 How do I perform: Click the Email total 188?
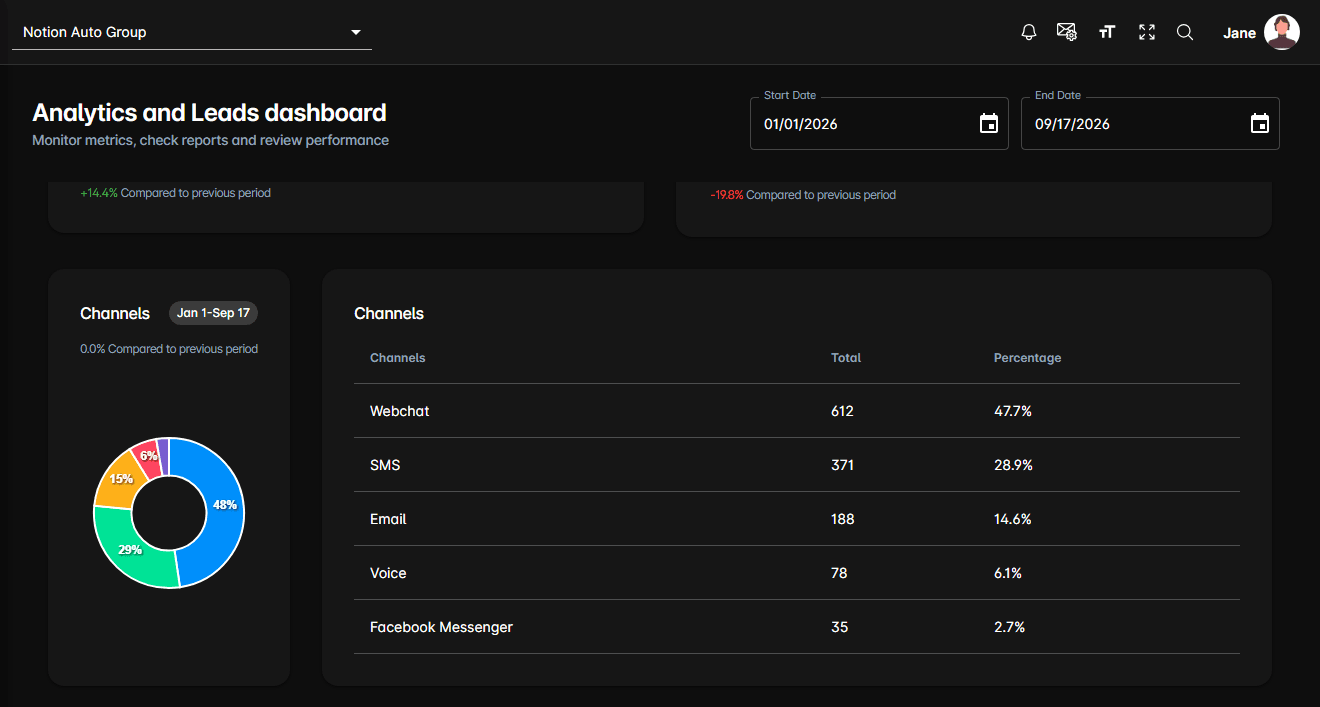point(842,519)
